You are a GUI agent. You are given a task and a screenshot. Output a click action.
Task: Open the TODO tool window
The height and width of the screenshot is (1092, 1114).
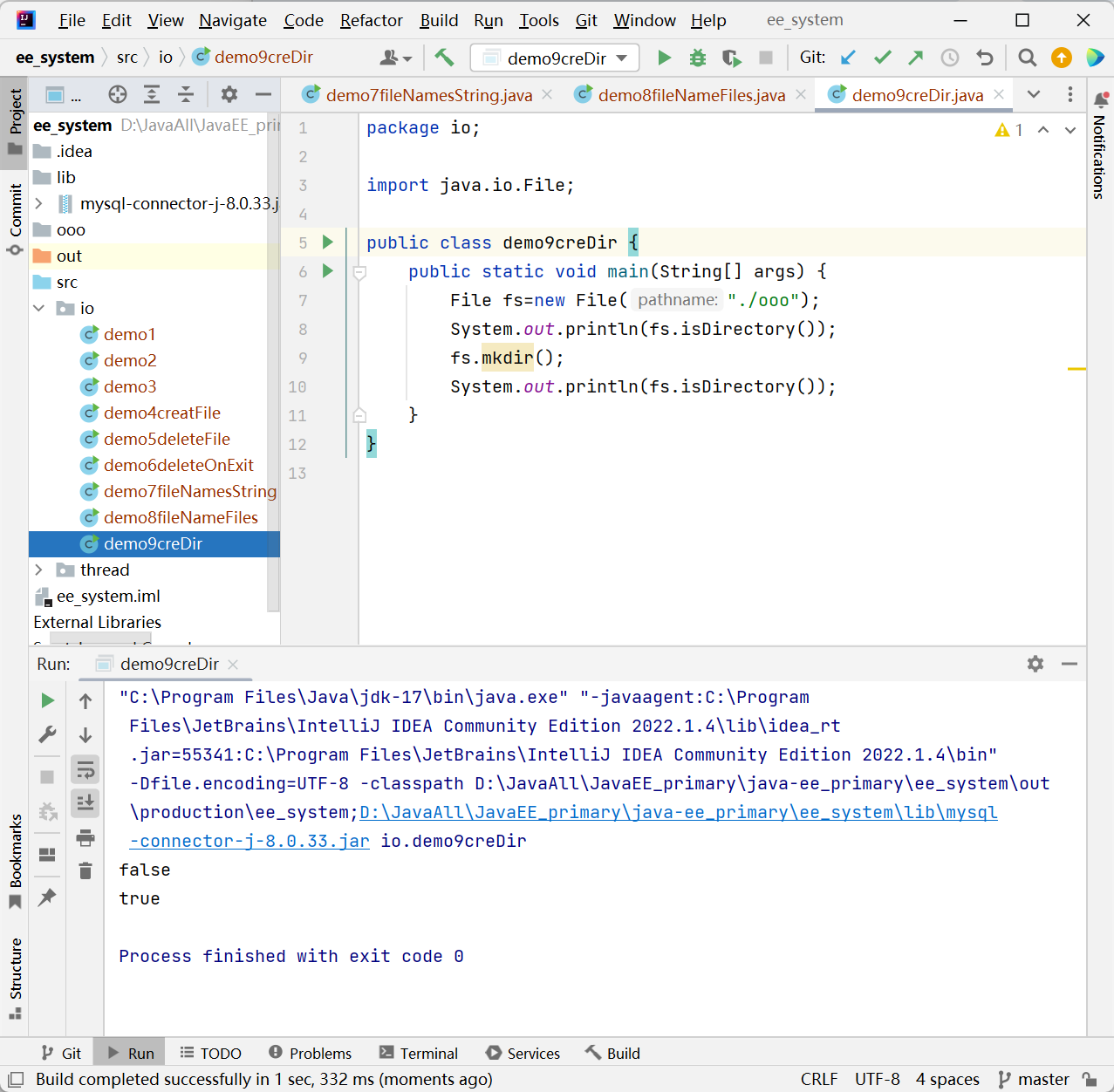point(210,1053)
